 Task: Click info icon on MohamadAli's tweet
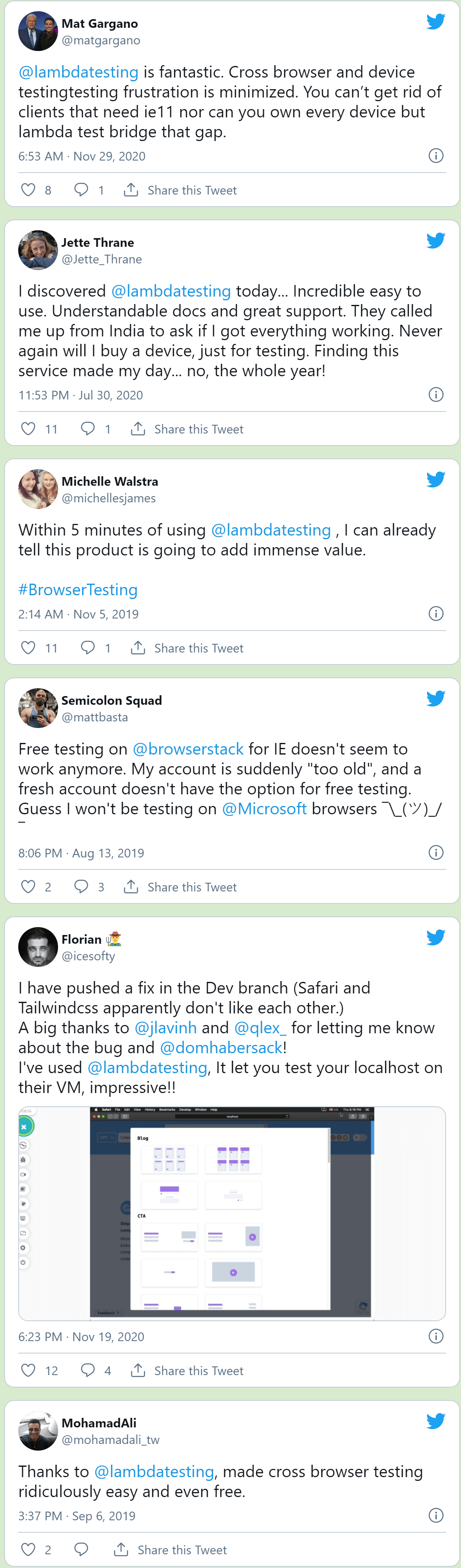click(435, 1516)
